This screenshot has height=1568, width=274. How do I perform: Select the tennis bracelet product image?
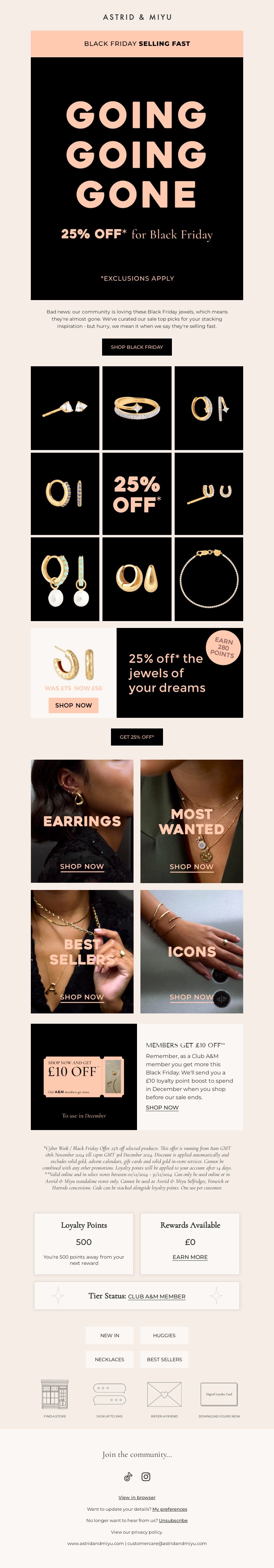(x=209, y=579)
